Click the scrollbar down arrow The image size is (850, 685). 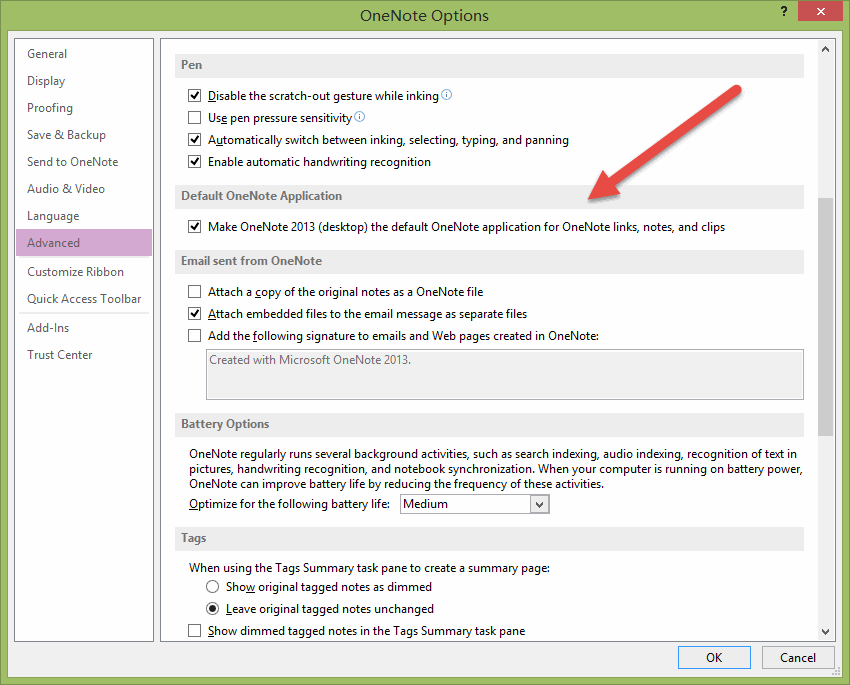825,631
